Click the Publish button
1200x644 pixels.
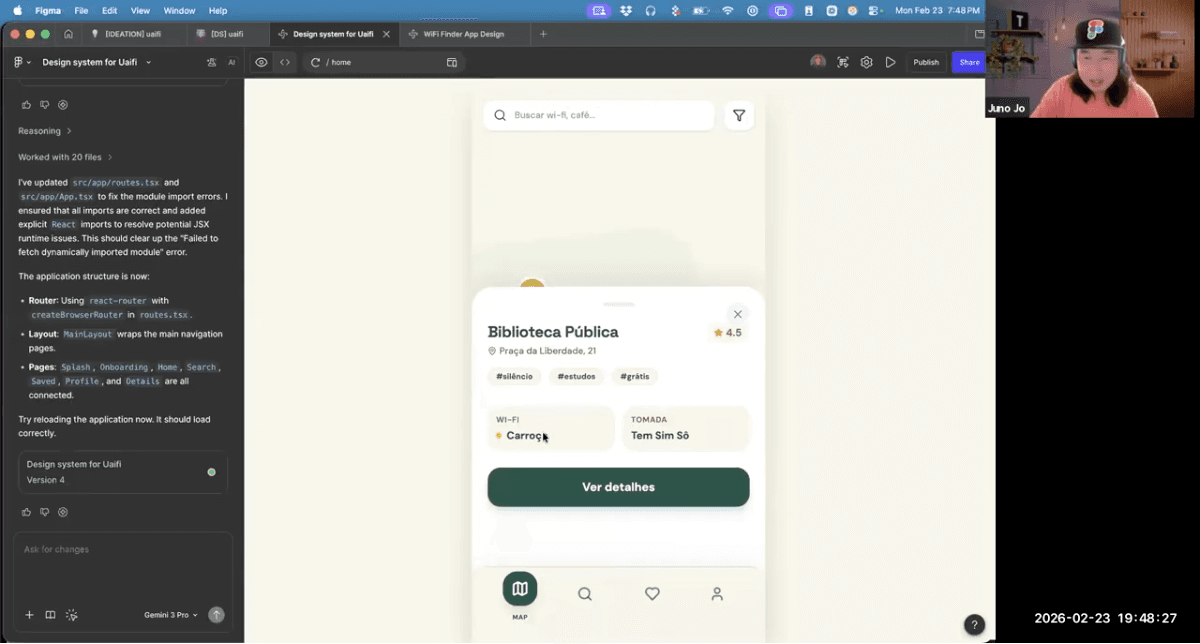[x=926, y=62]
